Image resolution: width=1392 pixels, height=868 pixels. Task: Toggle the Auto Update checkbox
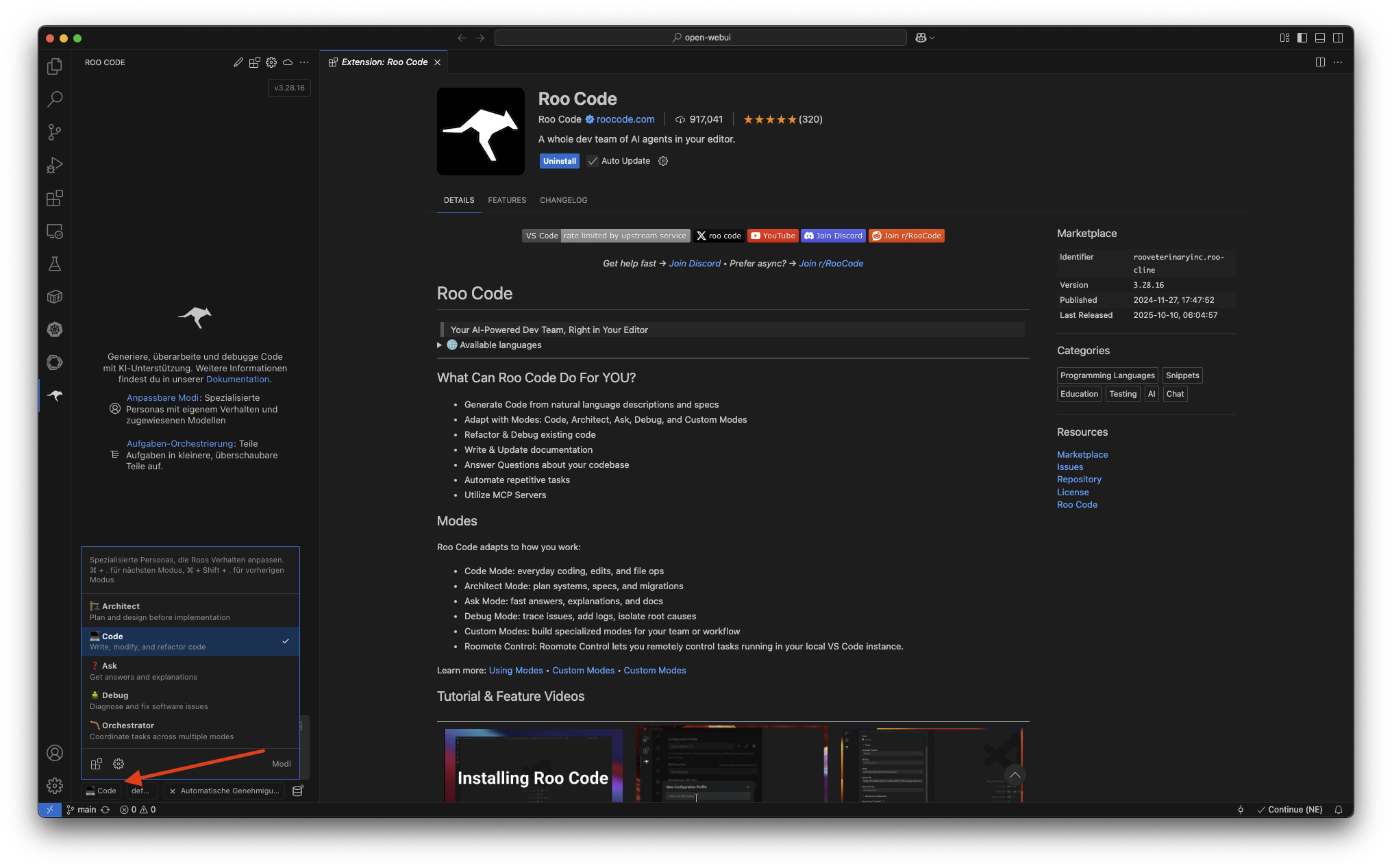593,161
